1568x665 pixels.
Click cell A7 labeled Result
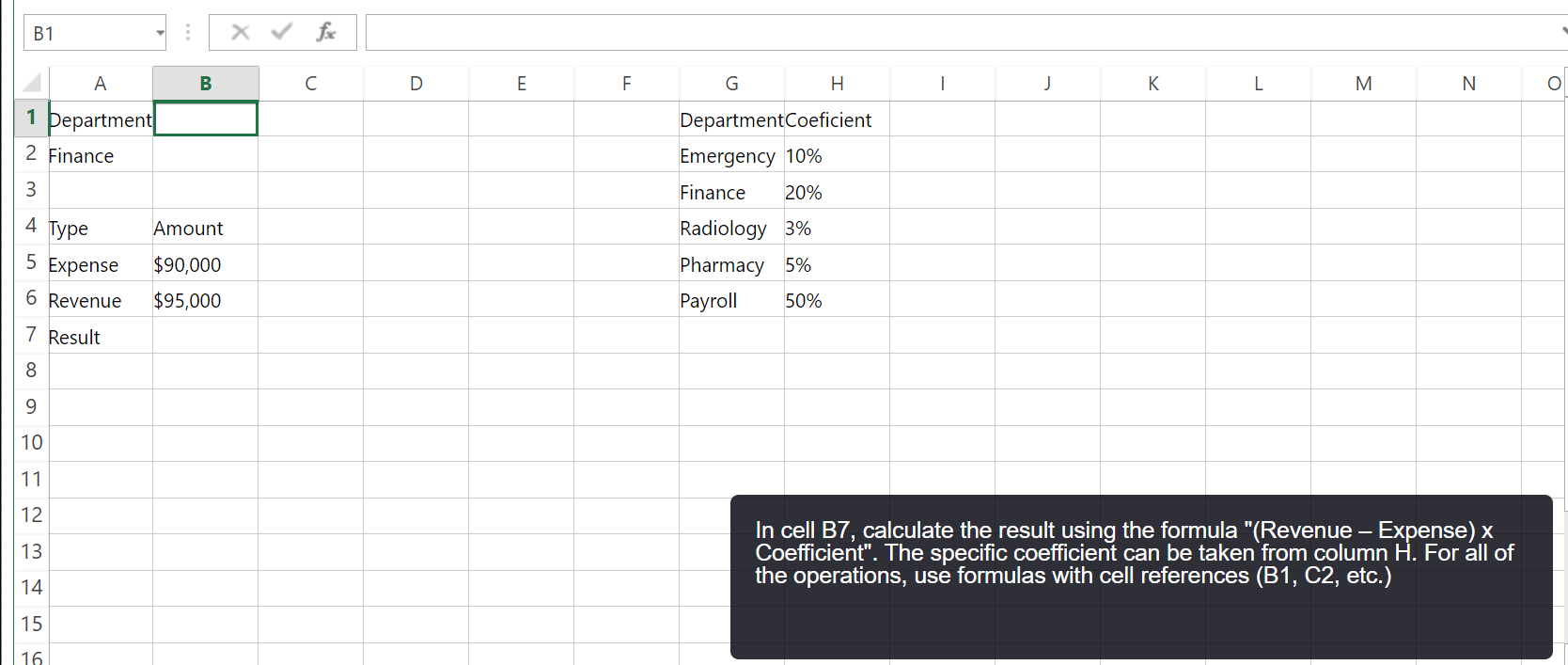click(101, 337)
